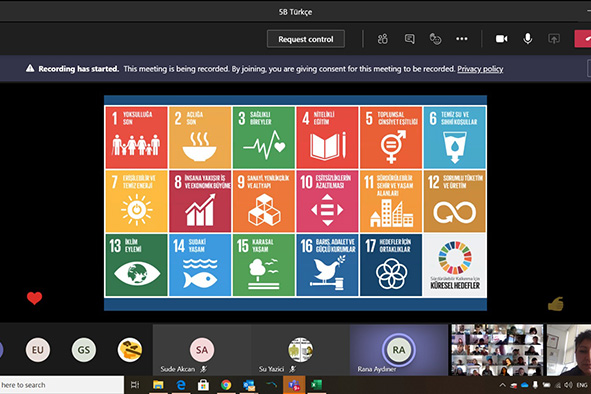Select the Rana Aydiner participant tile
591x394 pixels.
399,350
